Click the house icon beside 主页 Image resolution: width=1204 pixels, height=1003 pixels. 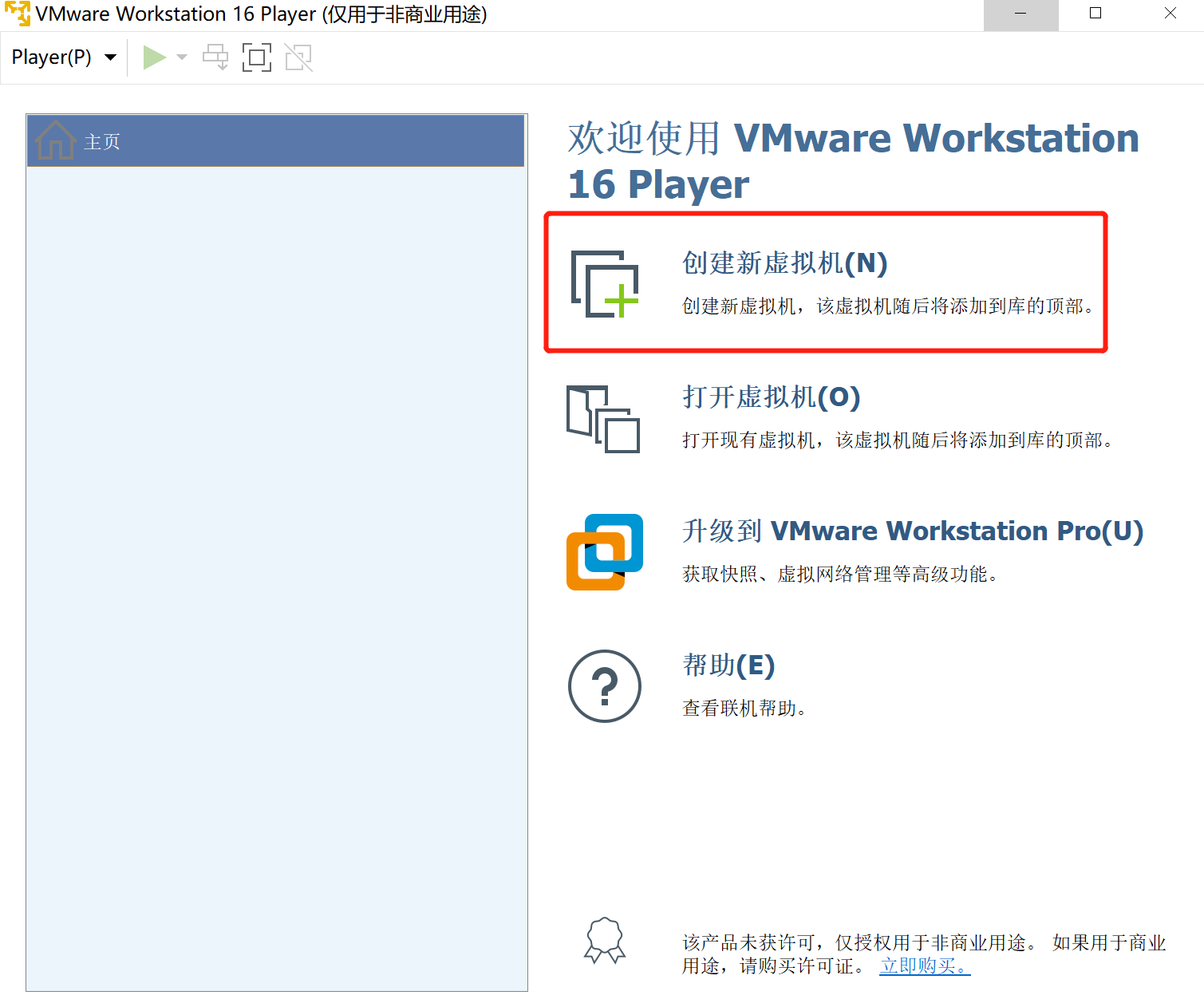tap(55, 140)
